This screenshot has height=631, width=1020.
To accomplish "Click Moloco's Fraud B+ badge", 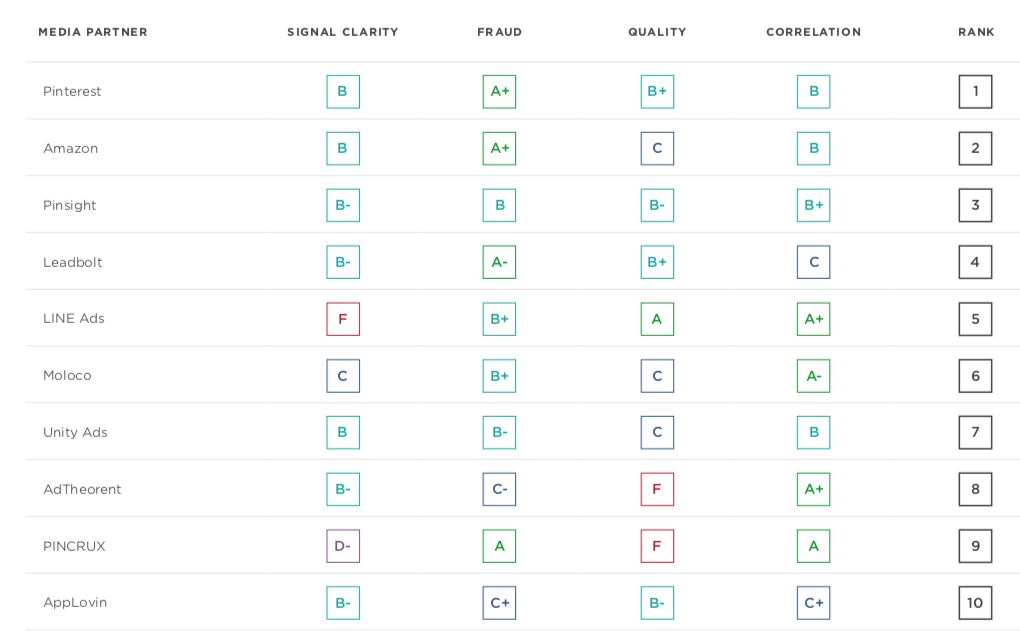I will tap(500, 376).
